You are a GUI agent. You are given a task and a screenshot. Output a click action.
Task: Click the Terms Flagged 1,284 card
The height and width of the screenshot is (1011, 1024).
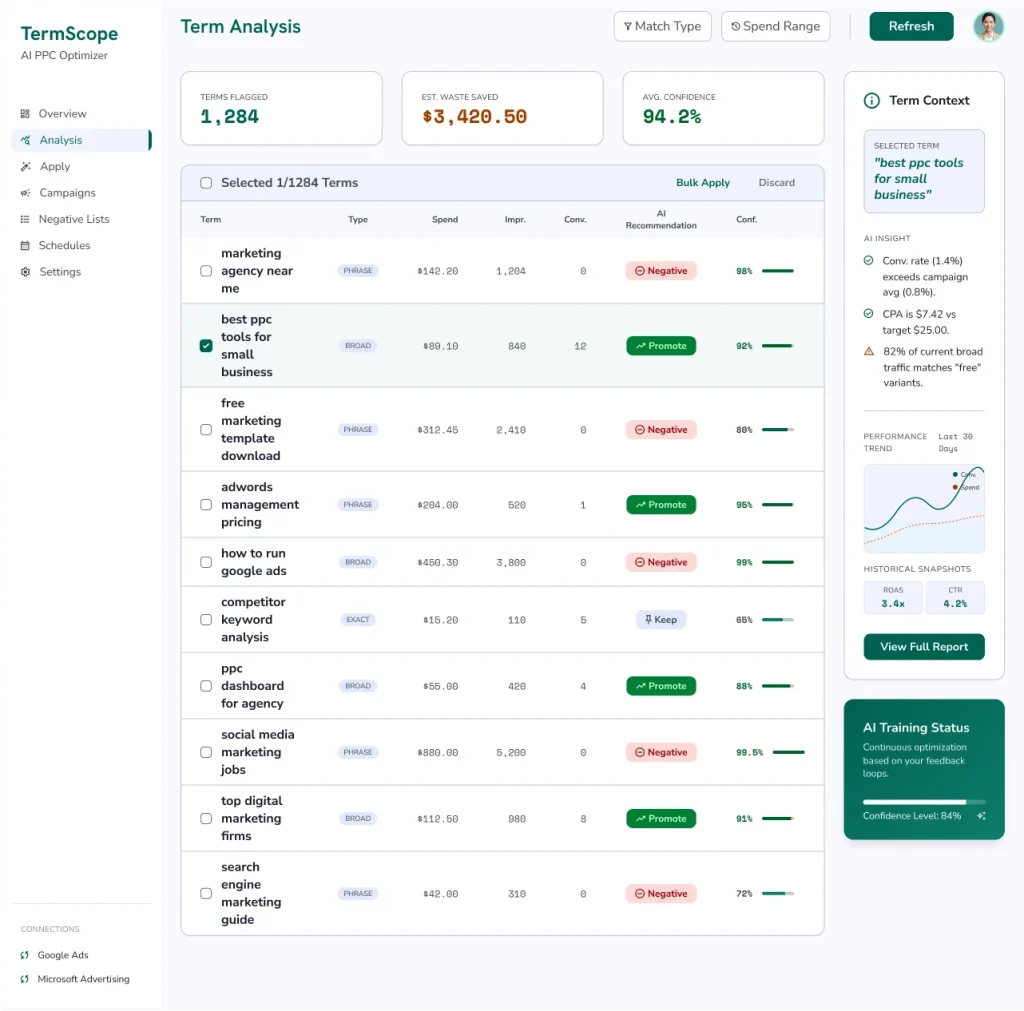(x=281, y=108)
